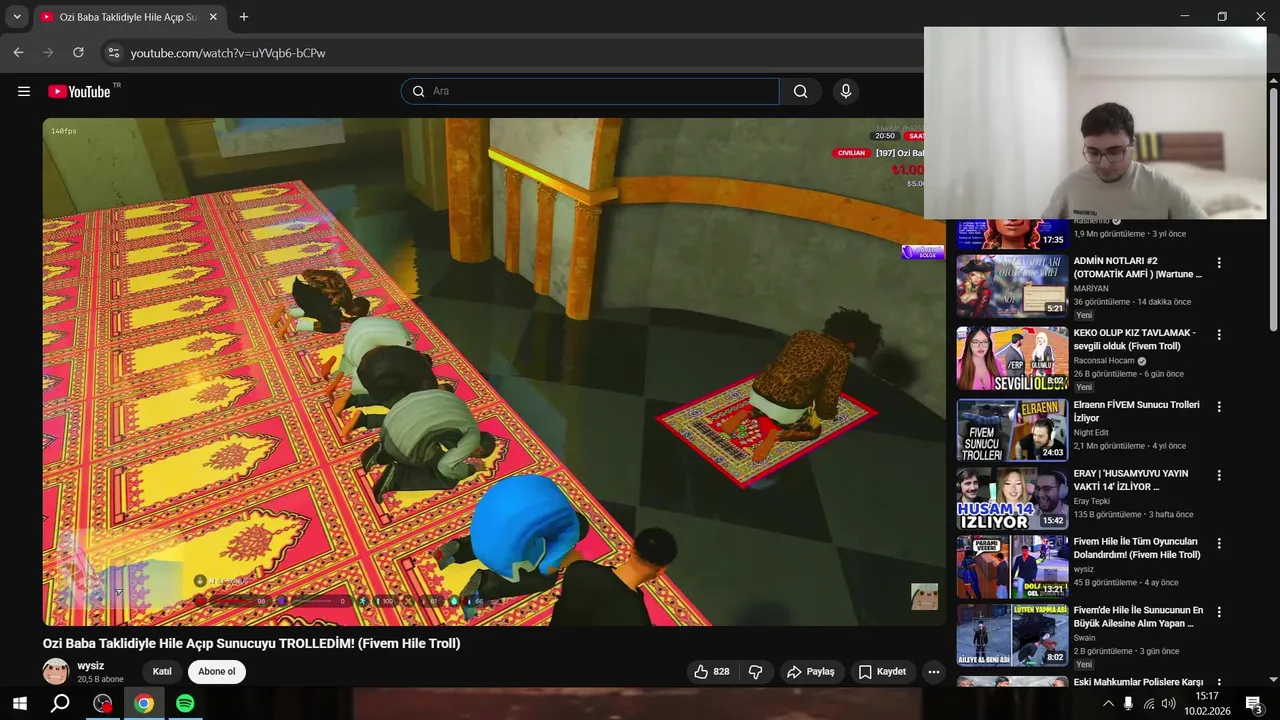Screen dimensions: 1280x720
Task: Open Eski Mahkumlar Polislere Karşı video title
Action: pos(1138,682)
